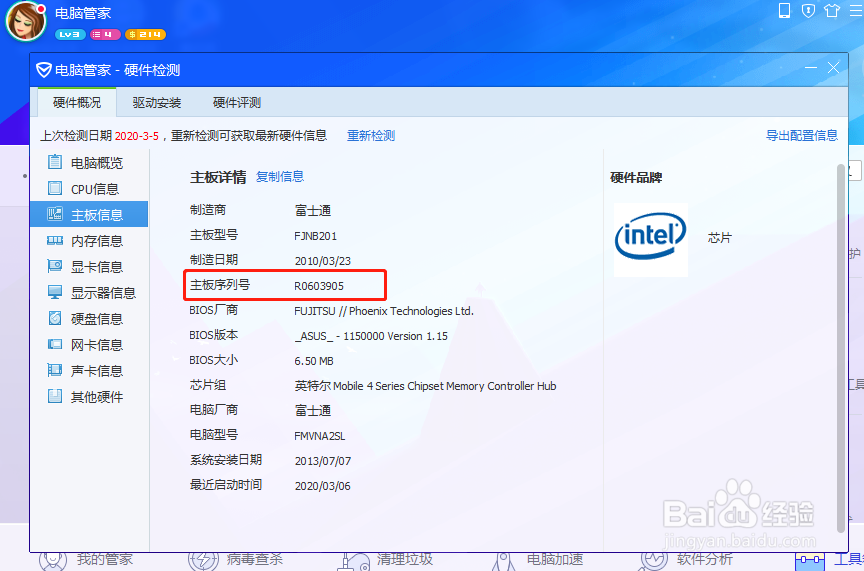Click the CPU信息 chip icon
This screenshot has width=864, height=571.
[x=55, y=188]
